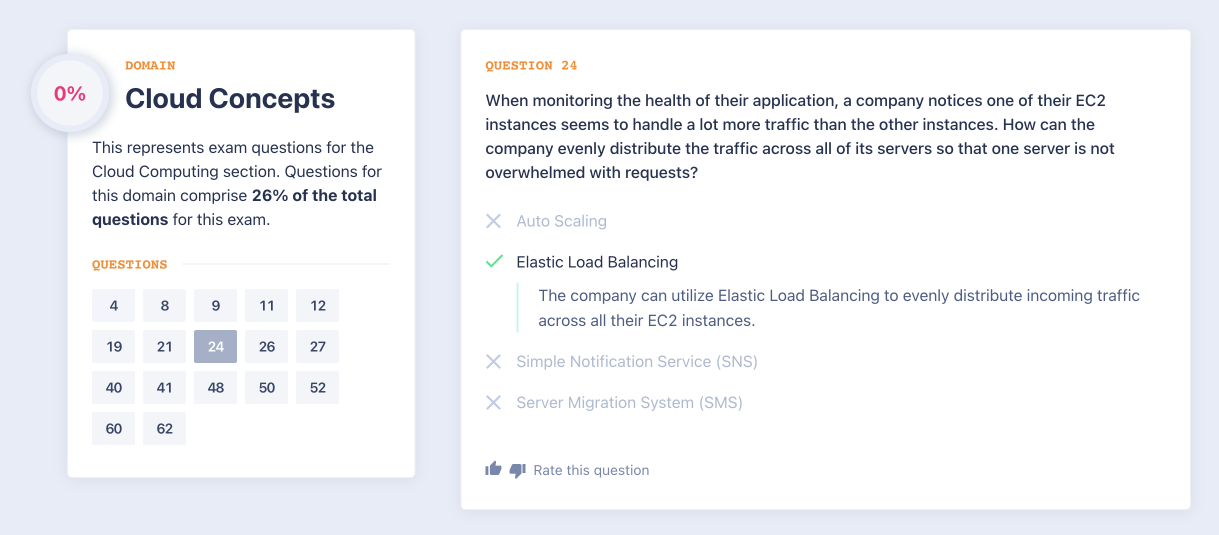
Task: Click the Elastic Load Balancing explanation text
Action: click(838, 308)
